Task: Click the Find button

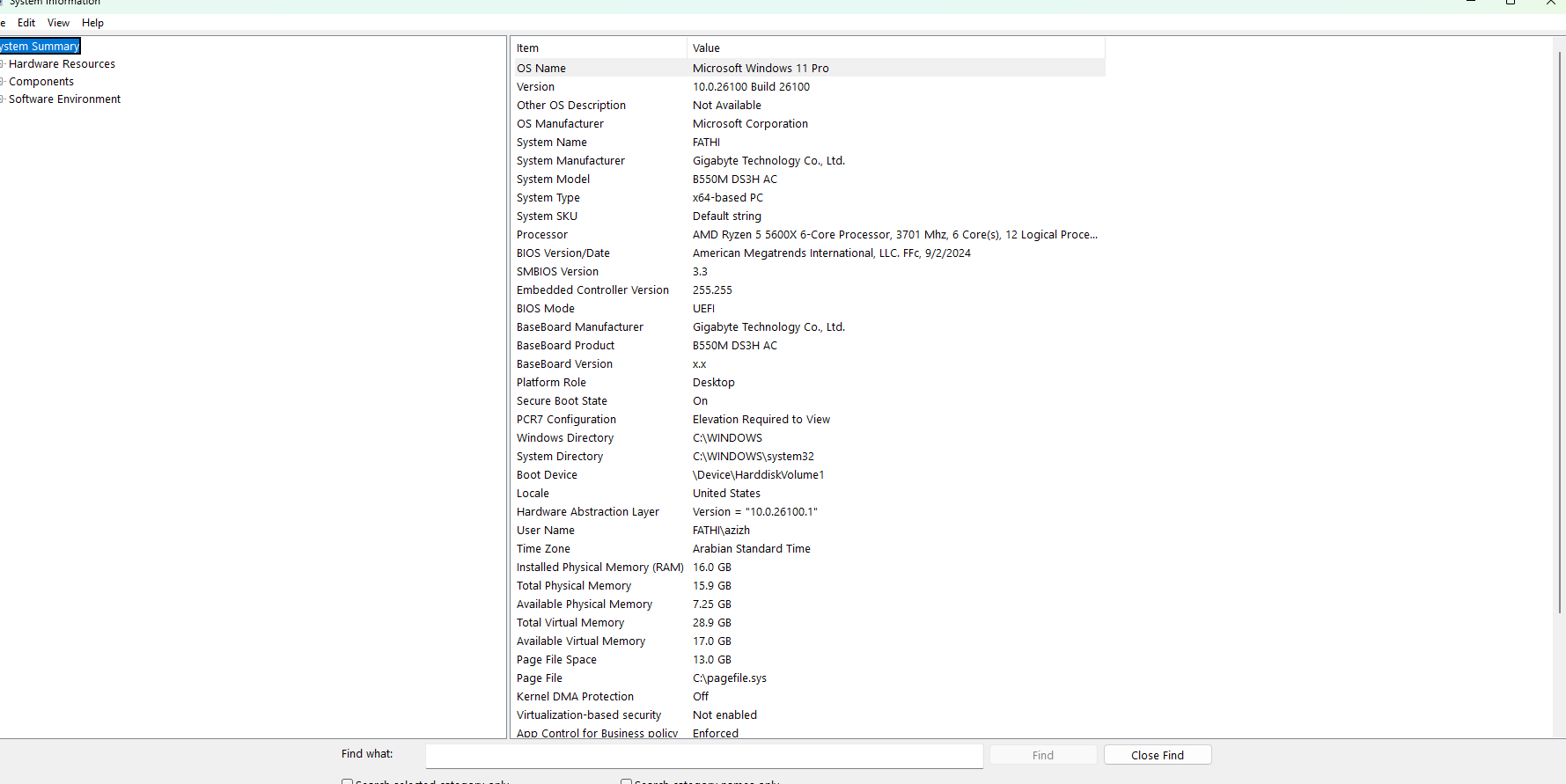Action: (x=1043, y=755)
